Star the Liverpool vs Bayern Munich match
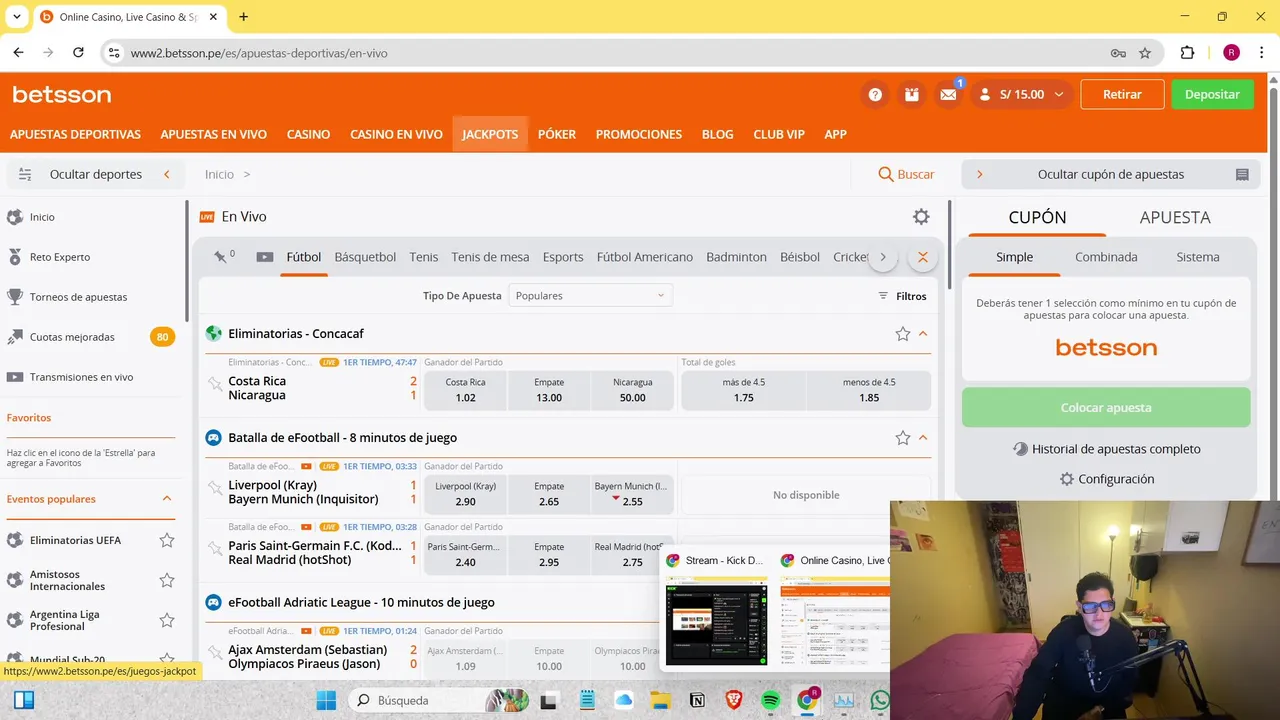The height and width of the screenshot is (720, 1280). (215, 488)
